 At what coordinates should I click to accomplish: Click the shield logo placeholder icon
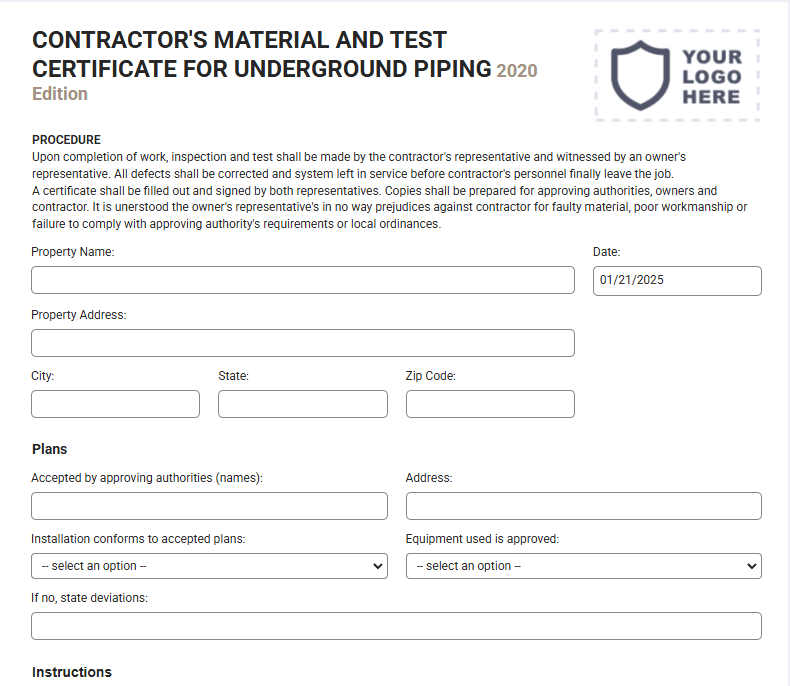click(640, 75)
